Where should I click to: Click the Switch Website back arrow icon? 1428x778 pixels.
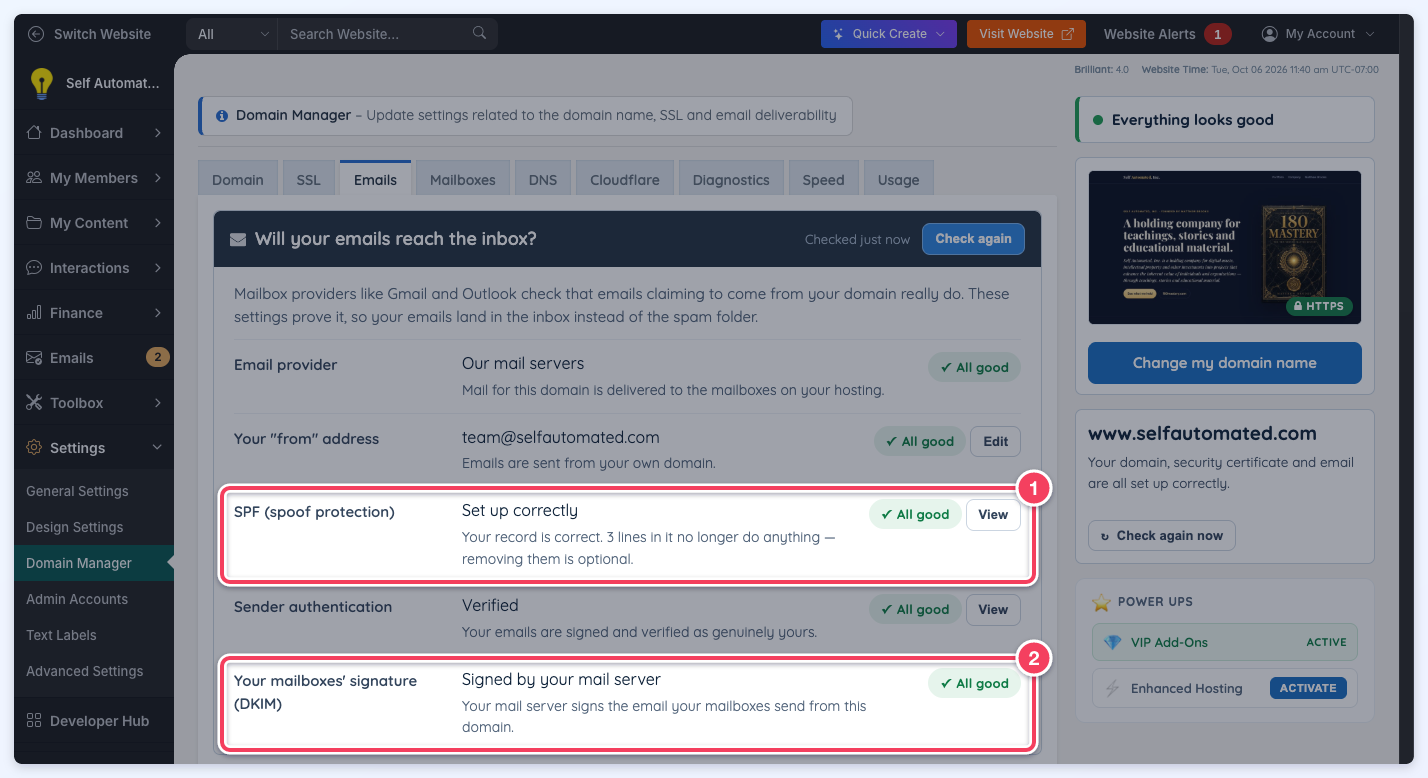pyautogui.click(x=36, y=34)
